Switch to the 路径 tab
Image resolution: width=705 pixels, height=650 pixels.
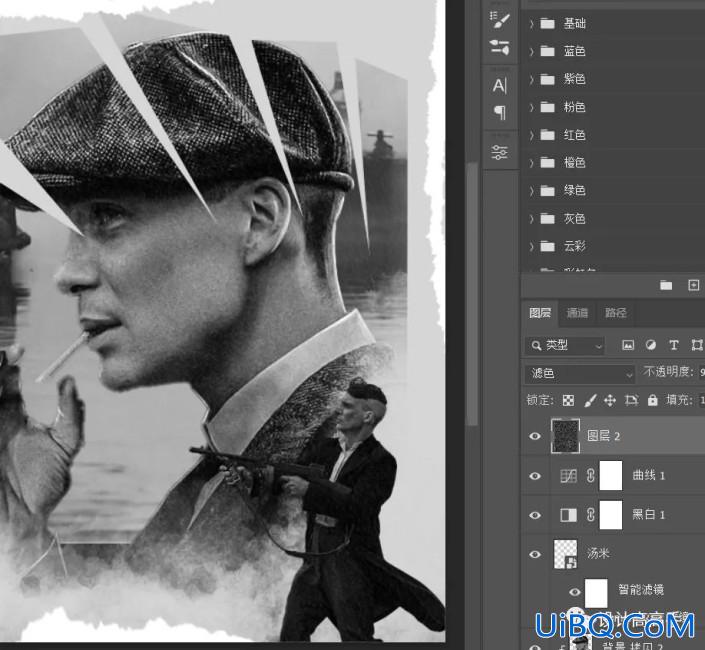tap(616, 313)
